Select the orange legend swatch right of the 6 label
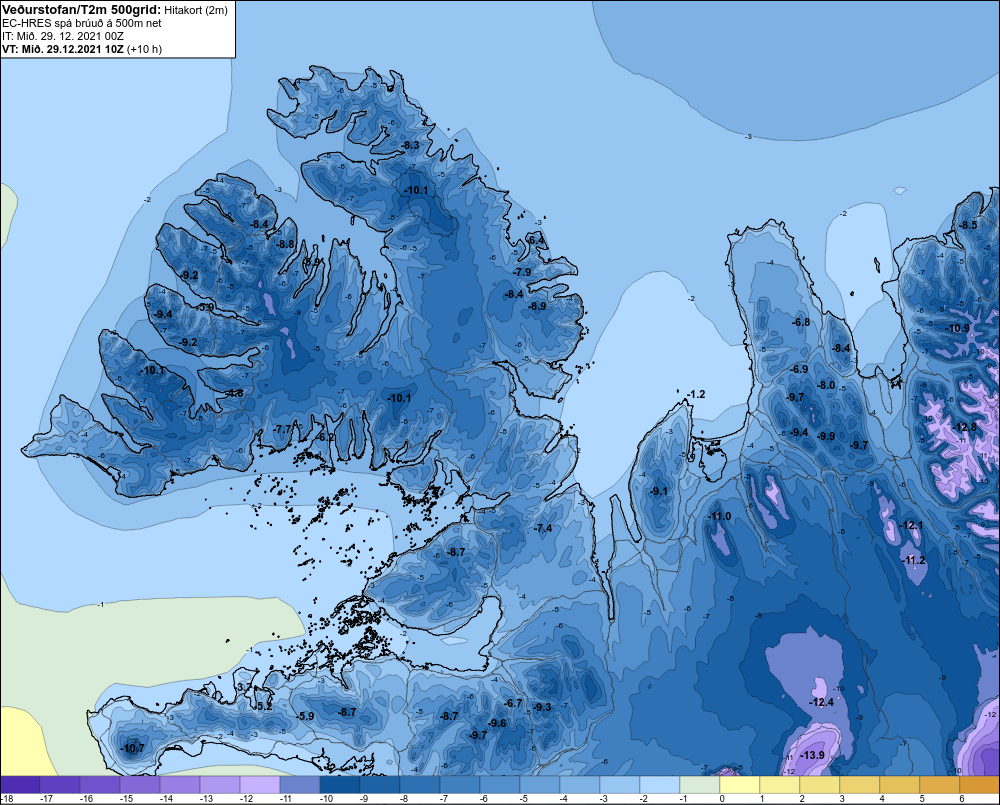This screenshot has height=805, width=1000. 980,785
